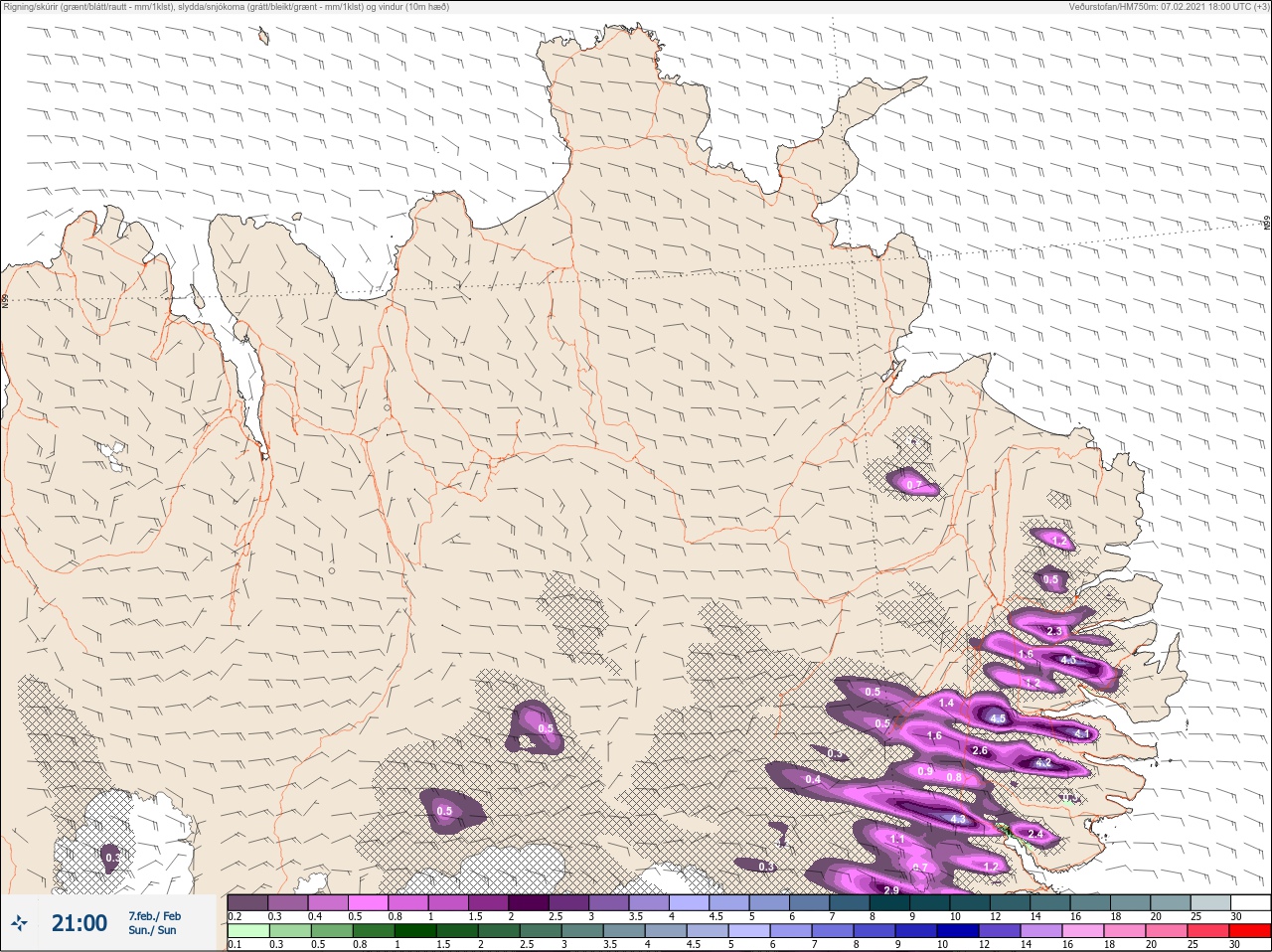Click the 1.1 precipitation value on the map
Screen dimensions: 1272x952
(x=897, y=840)
